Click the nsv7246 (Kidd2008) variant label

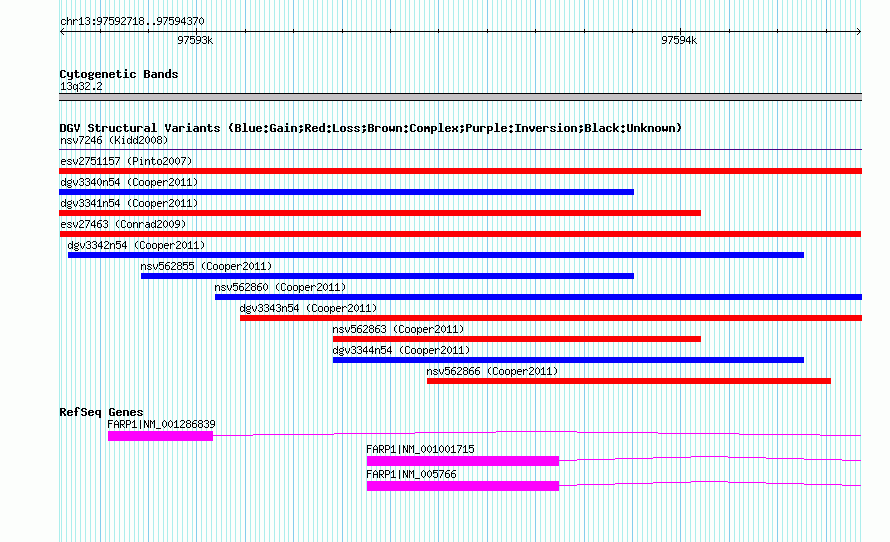coord(114,140)
